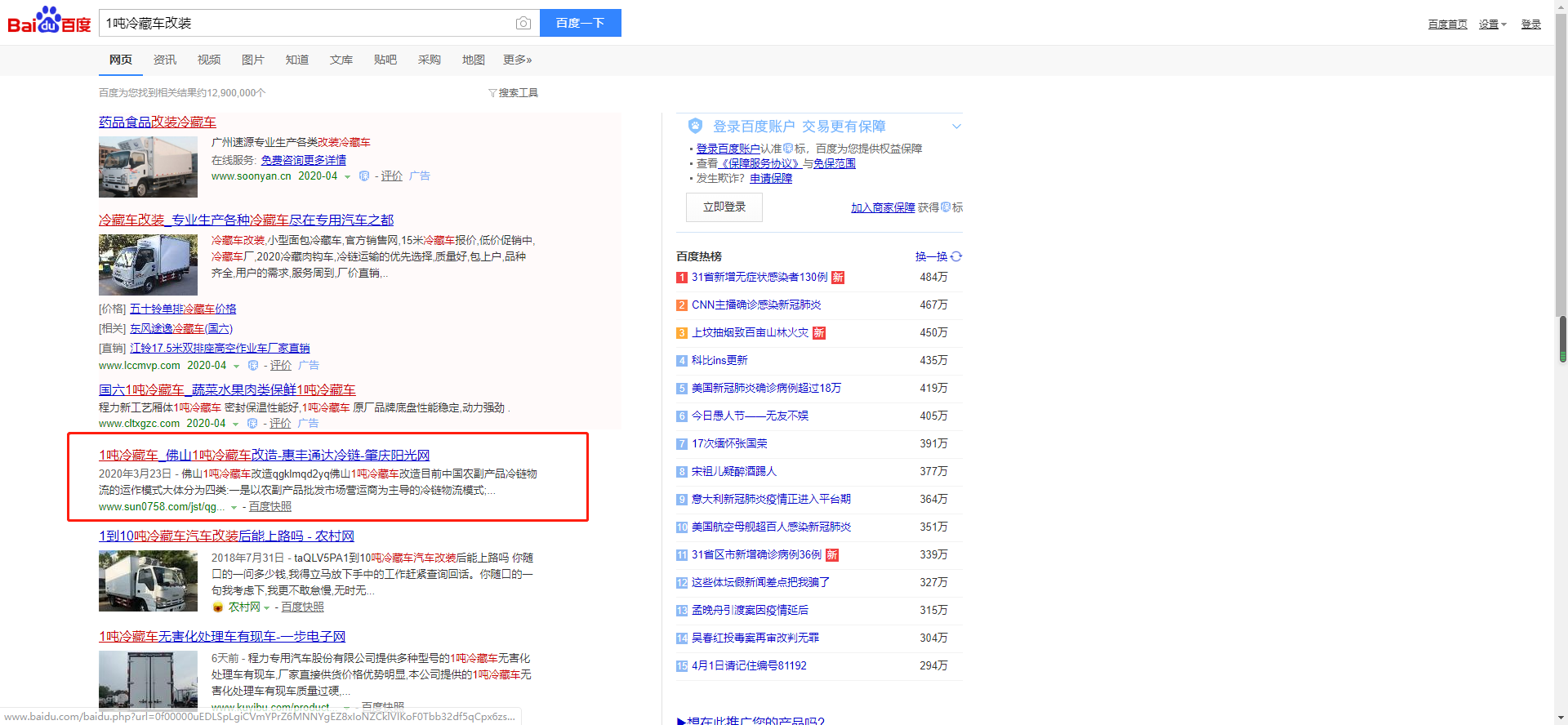Open the 申请保障 link
1568x725 pixels.
[x=771, y=178]
